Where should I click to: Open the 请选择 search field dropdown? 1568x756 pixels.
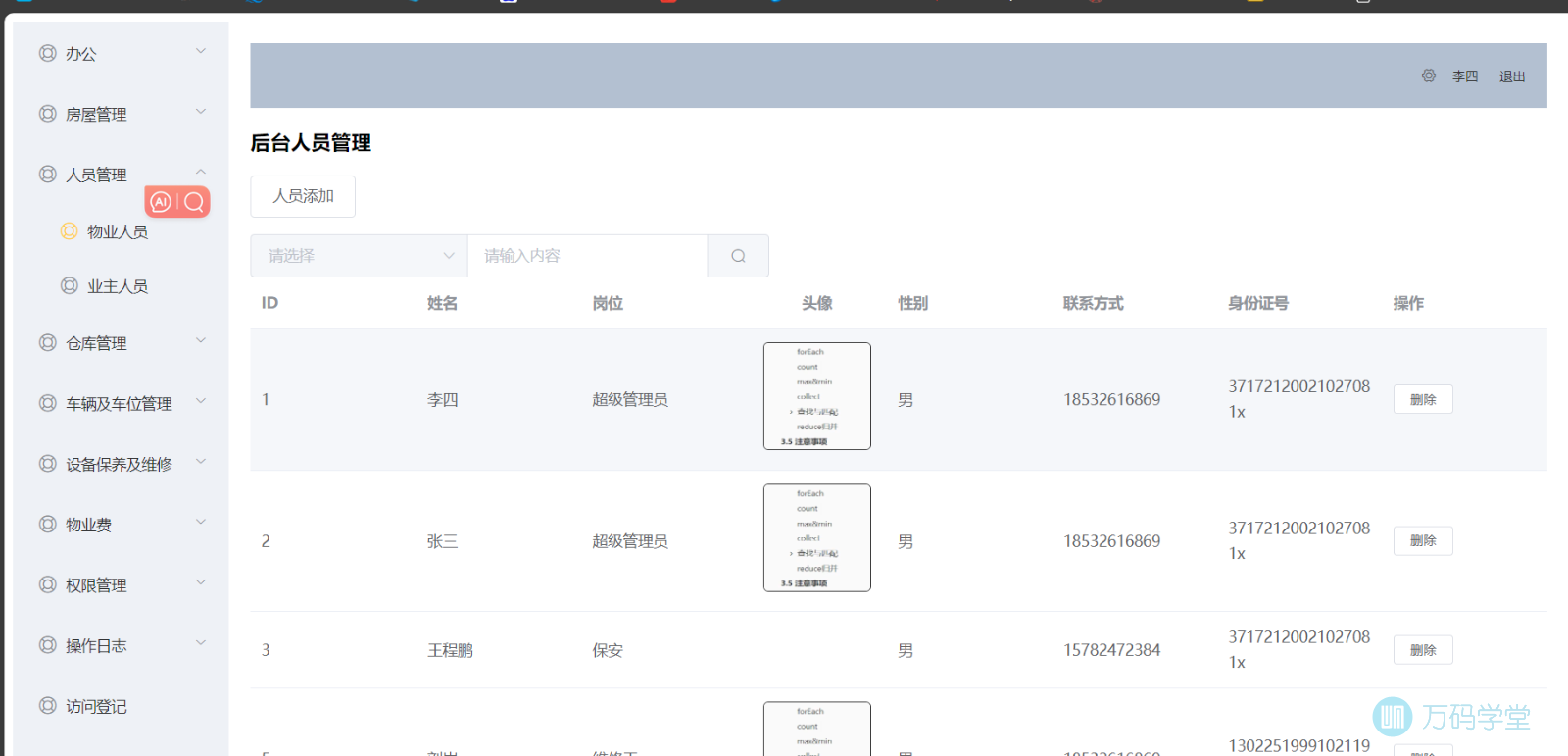[x=359, y=256]
